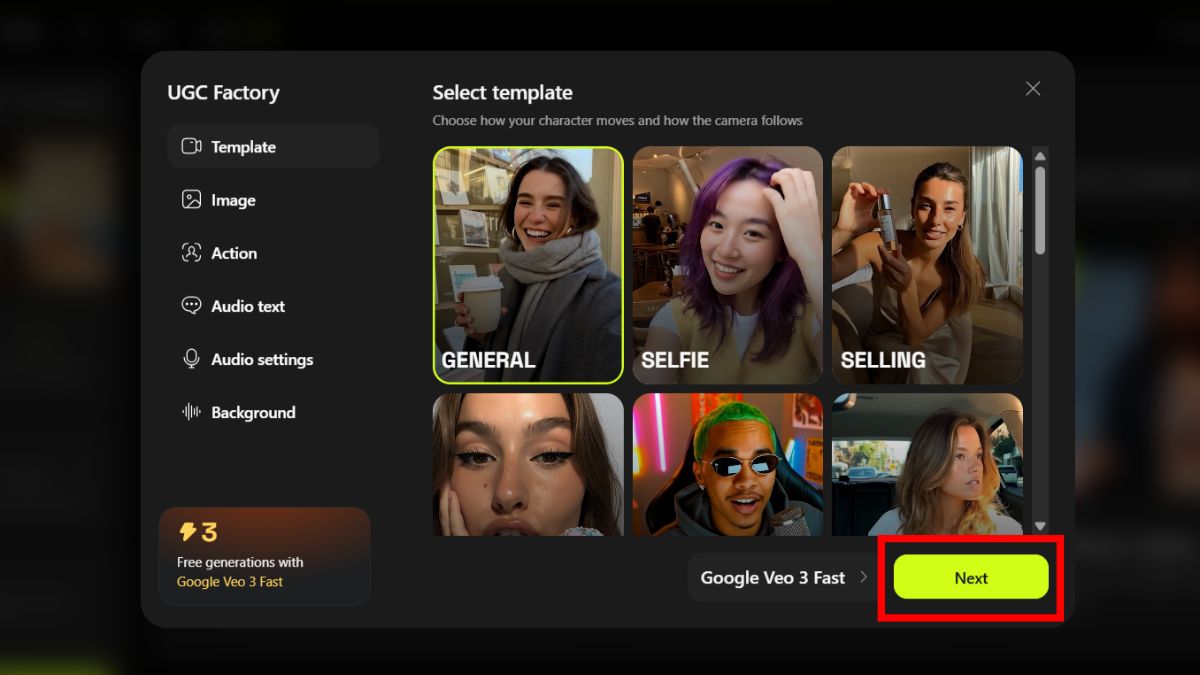Click the scrollbar up arrow
The width and height of the screenshot is (1200, 675).
coord(1040,156)
